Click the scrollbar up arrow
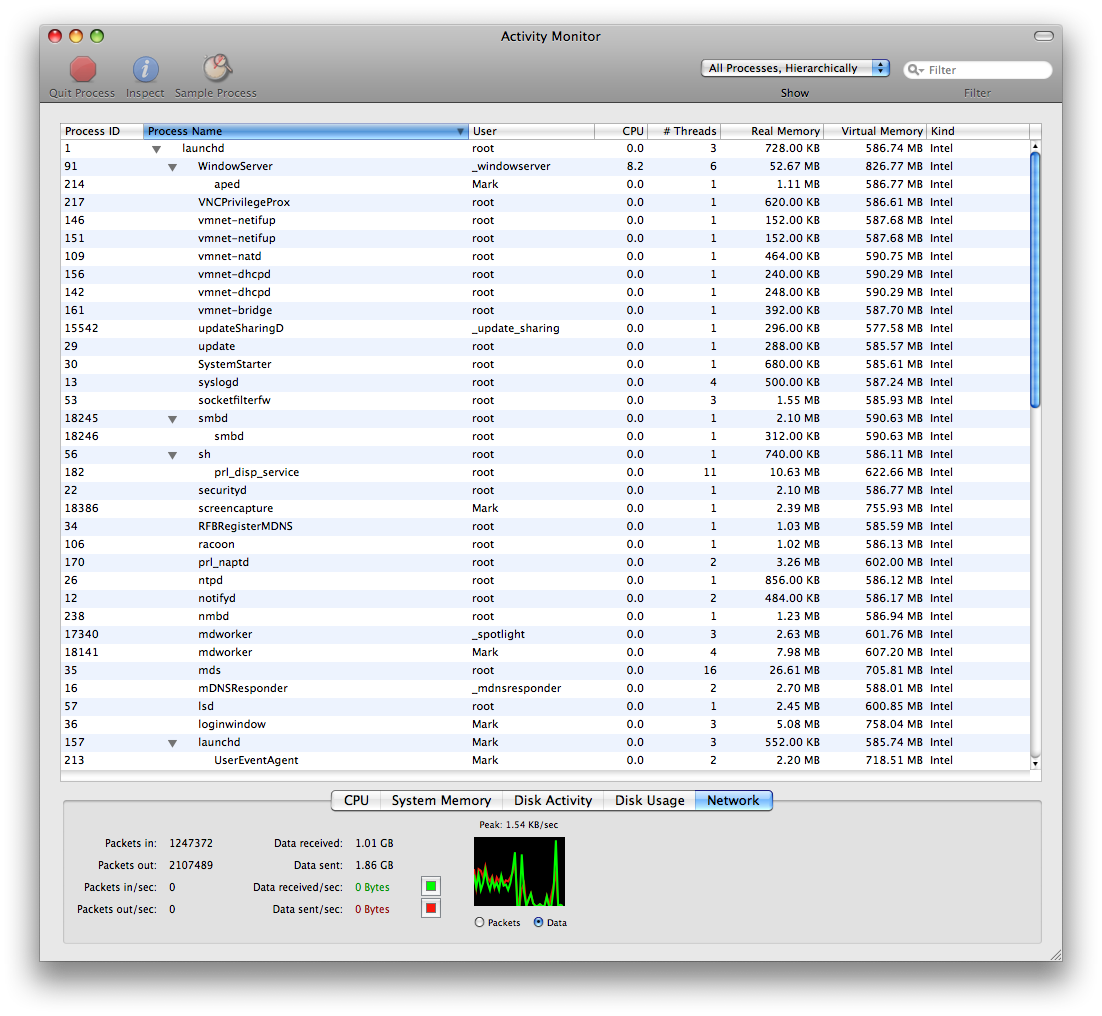Viewport: 1102px width, 1016px height. point(1035,145)
